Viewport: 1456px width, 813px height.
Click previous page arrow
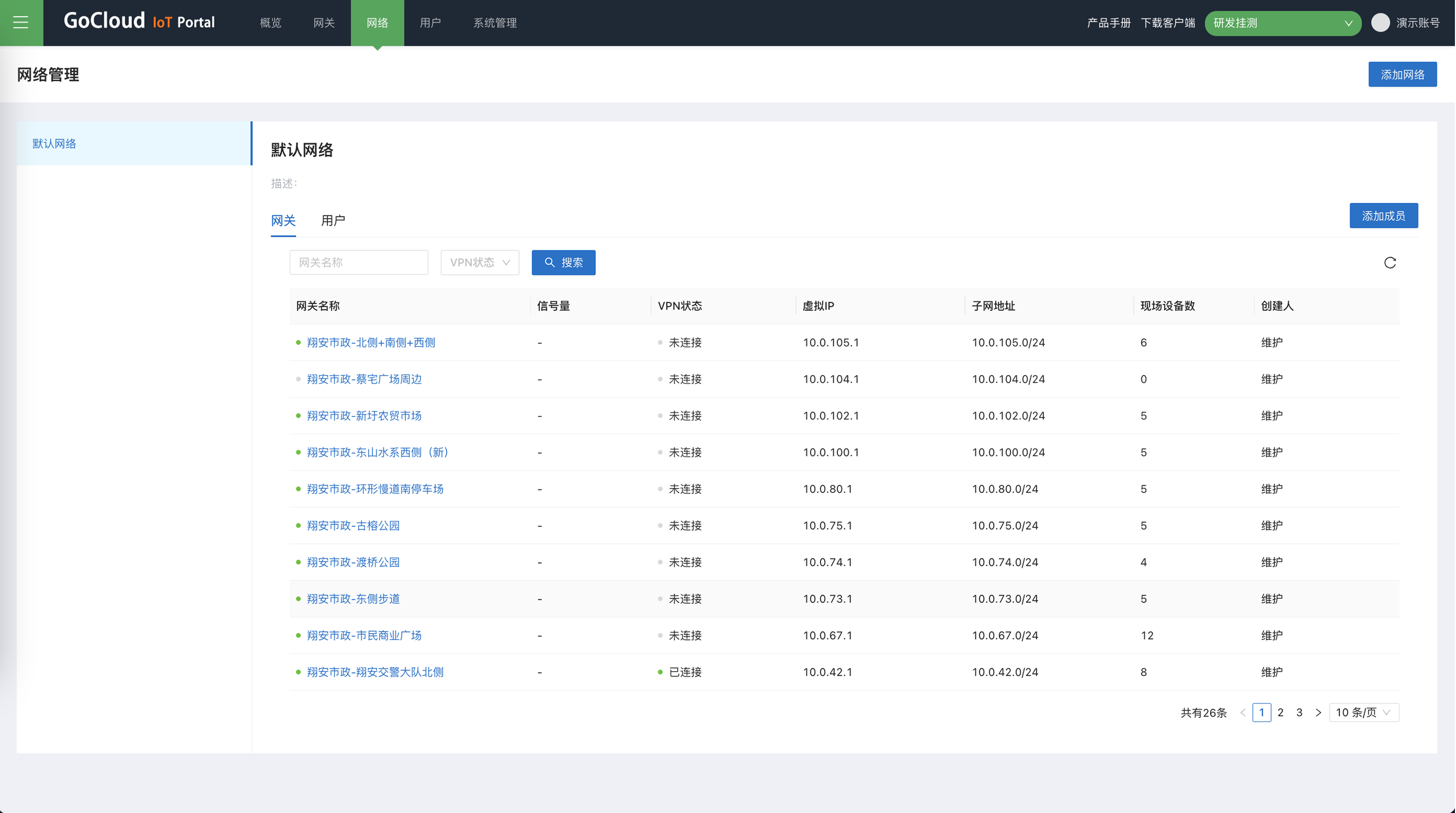[1243, 712]
